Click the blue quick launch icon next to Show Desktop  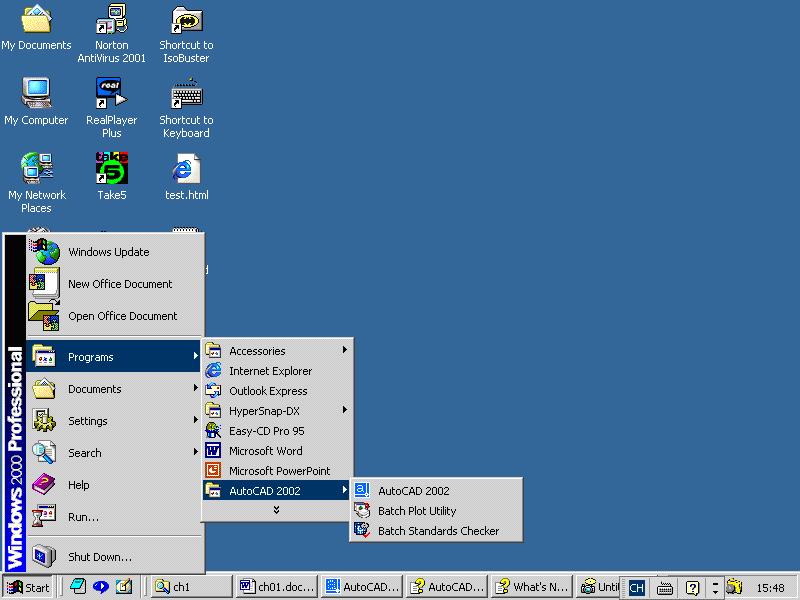click(x=101, y=587)
